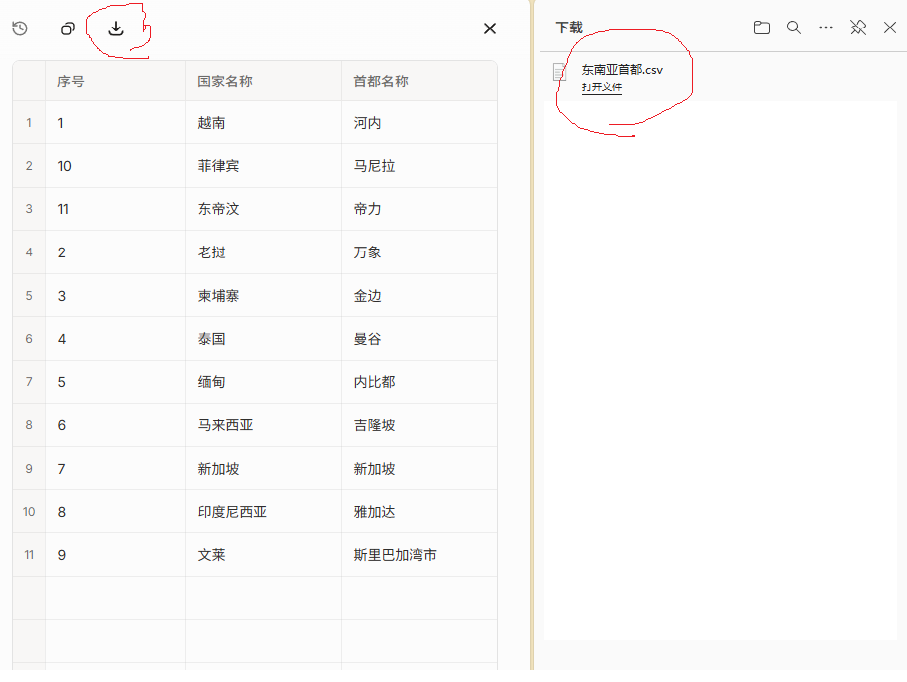
Task: Download the table as CSV
Action: click(116, 28)
